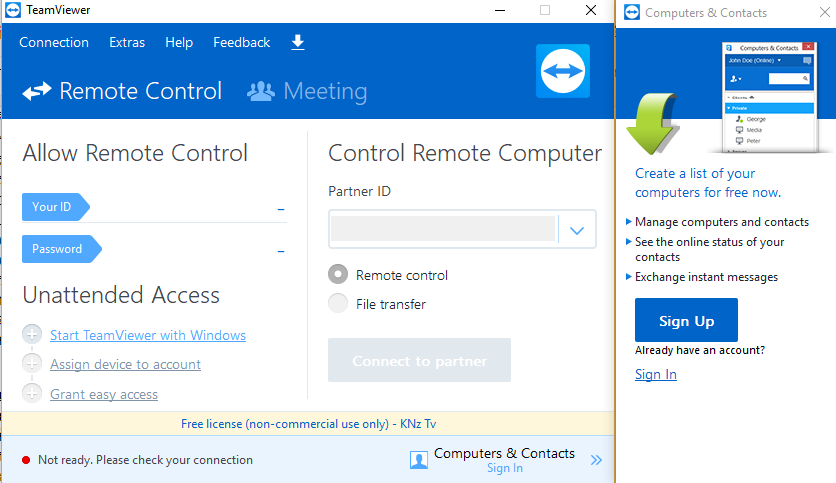Open the Connection menu
836x483 pixels.
(x=54, y=43)
